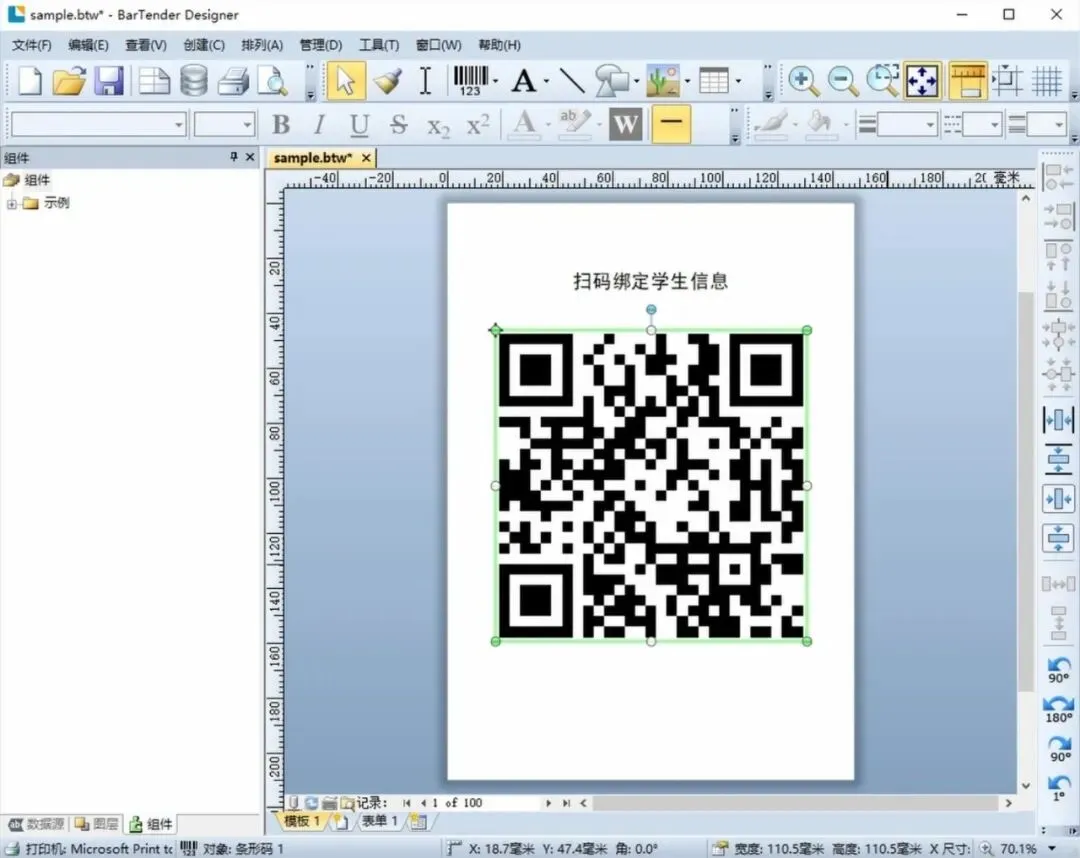The height and width of the screenshot is (858, 1080).
Task: Switch to the 表单 1 tab
Action: tap(380, 821)
